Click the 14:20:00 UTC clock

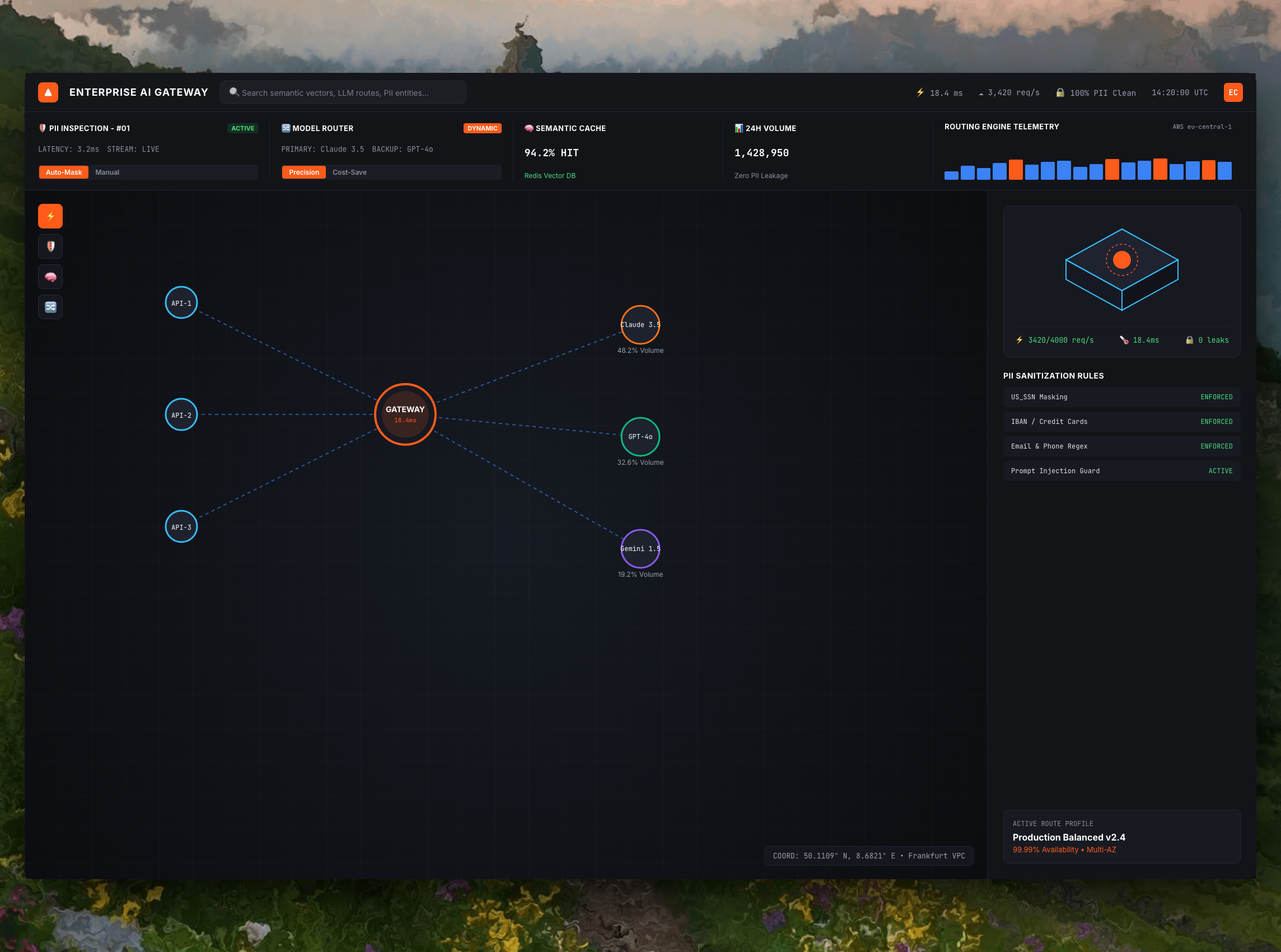(x=1180, y=92)
